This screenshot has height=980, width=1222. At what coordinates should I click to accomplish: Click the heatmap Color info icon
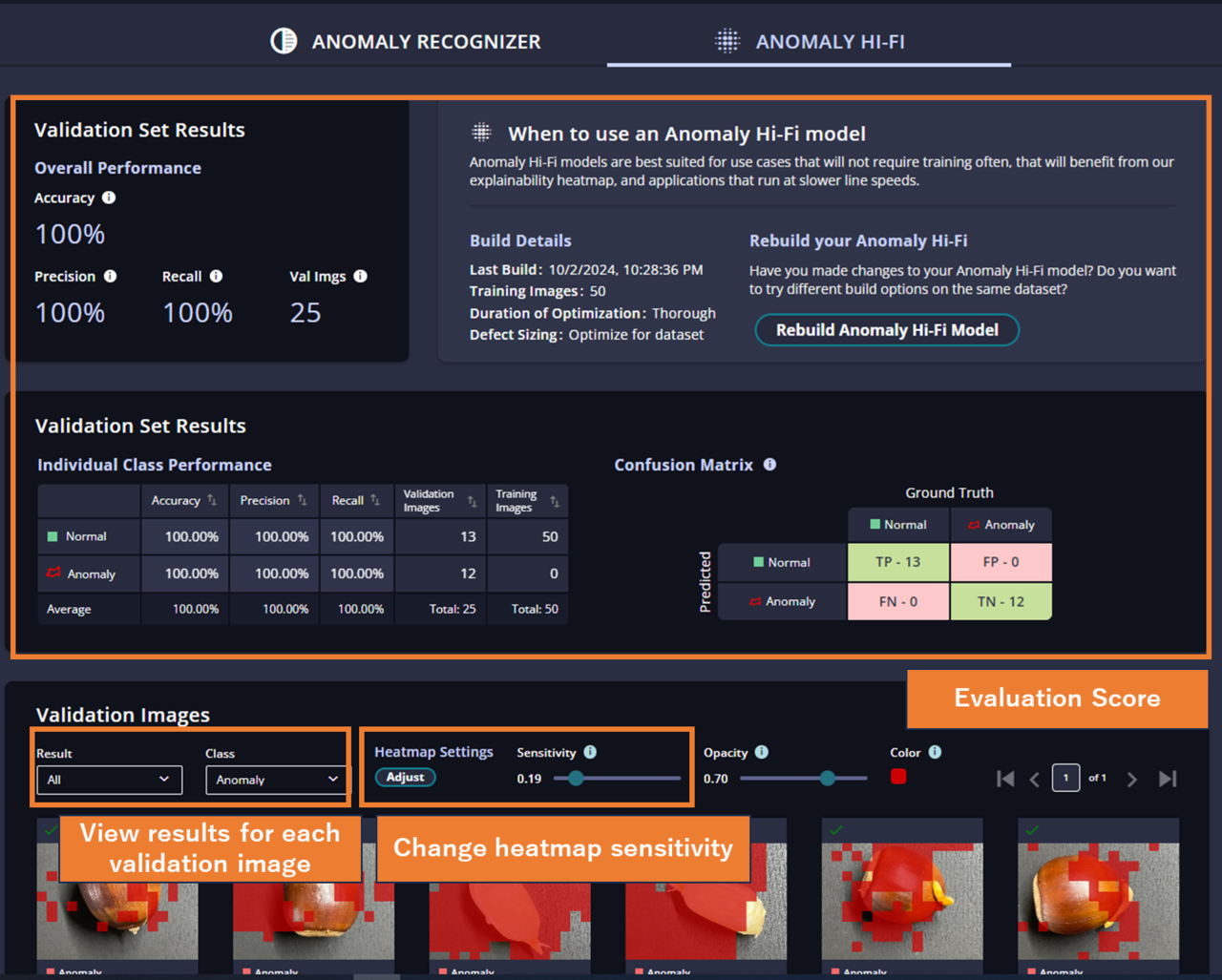point(935,752)
